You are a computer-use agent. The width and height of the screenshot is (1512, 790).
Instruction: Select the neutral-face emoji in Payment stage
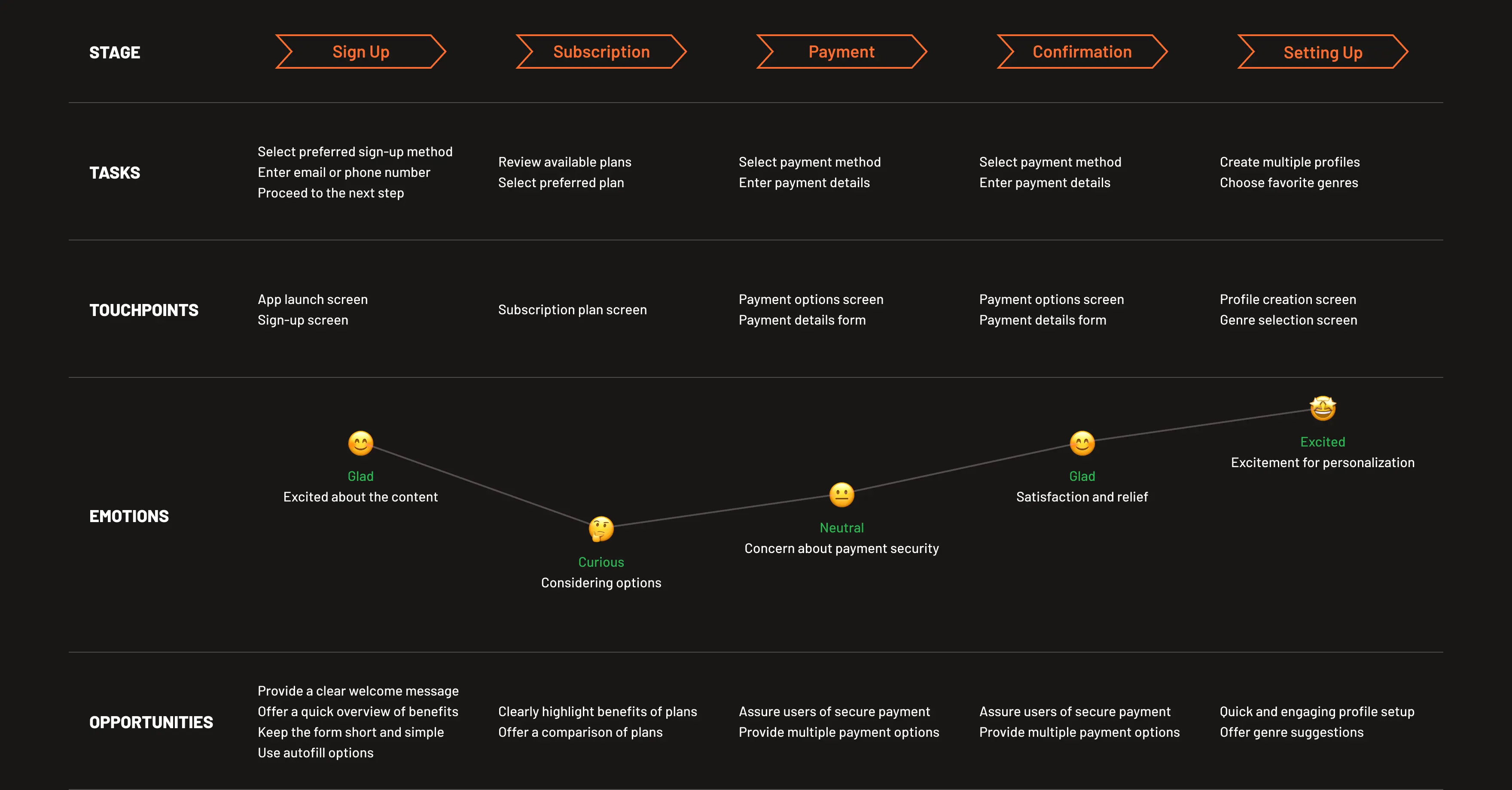[842, 495]
